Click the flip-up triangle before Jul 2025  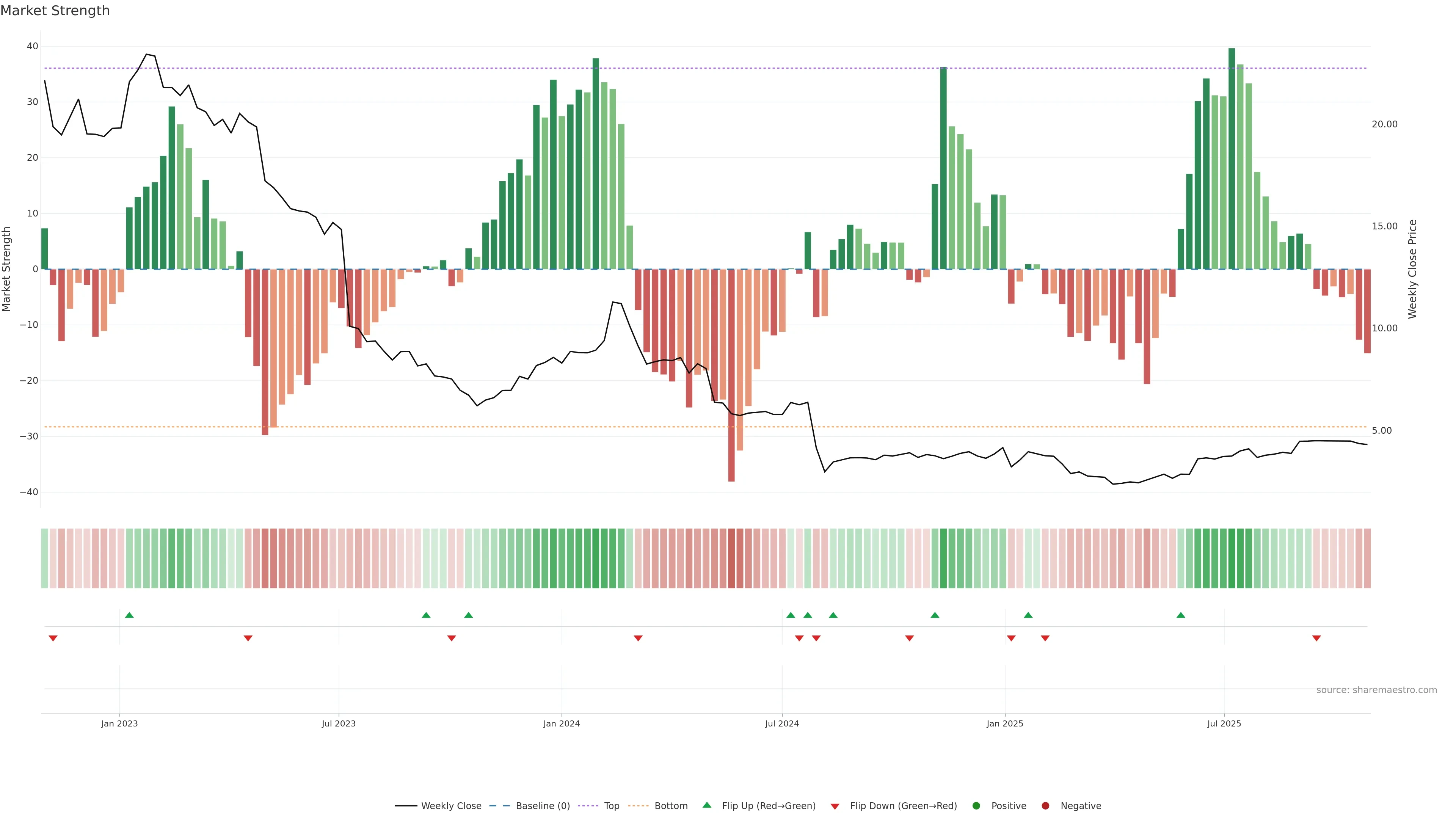pyautogui.click(x=1181, y=615)
